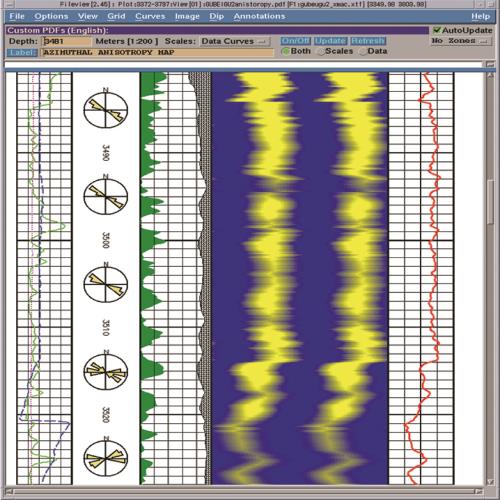The height and width of the screenshot is (500, 500).
Task: Click the Help menu
Action: (x=480, y=16)
